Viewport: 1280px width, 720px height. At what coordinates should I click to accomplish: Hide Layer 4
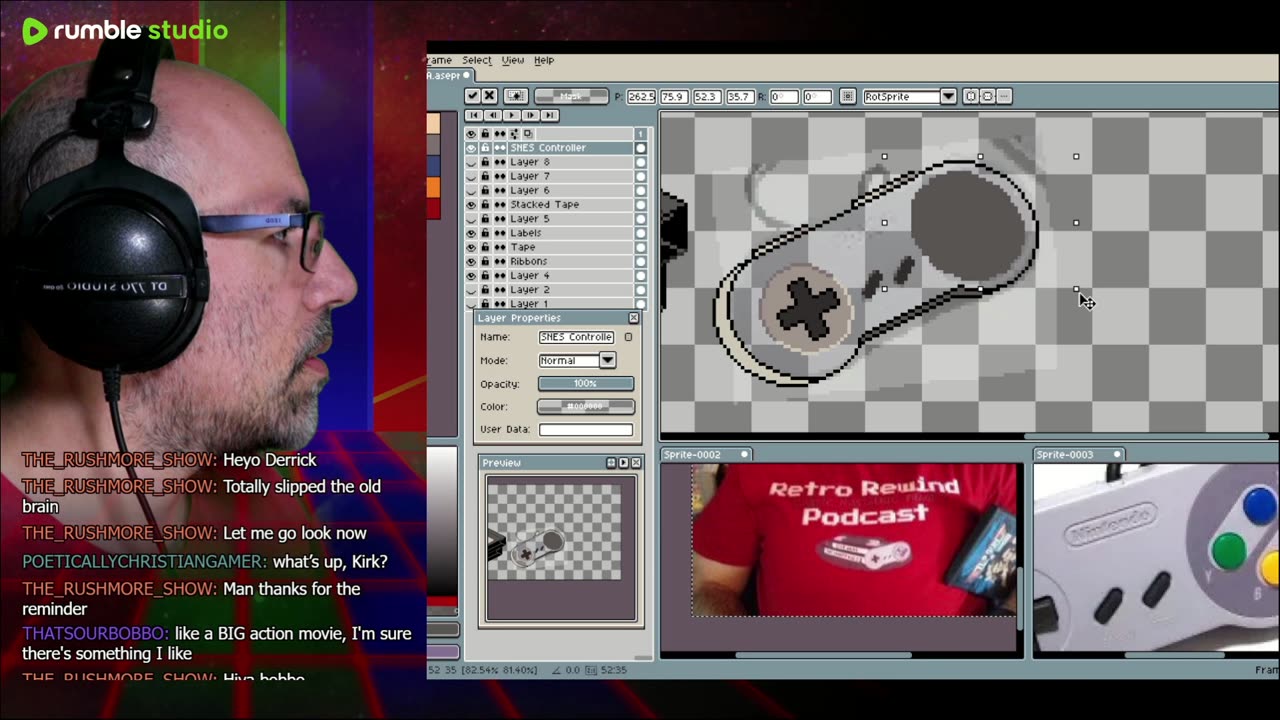pyautogui.click(x=471, y=276)
